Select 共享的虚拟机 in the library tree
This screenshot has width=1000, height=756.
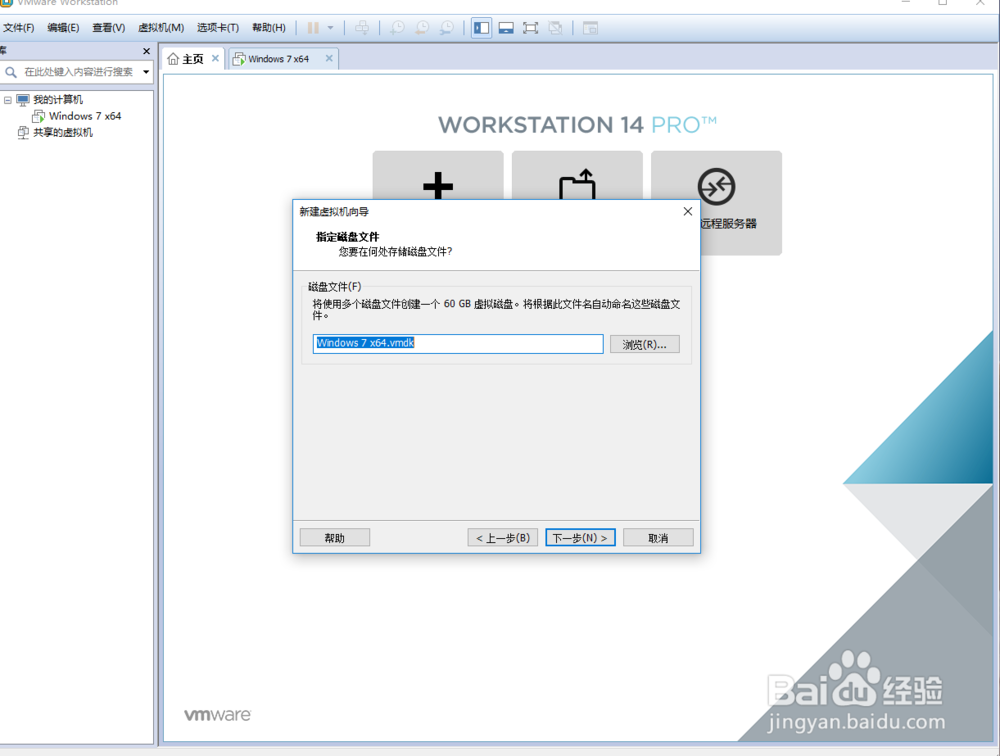pos(63,133)
